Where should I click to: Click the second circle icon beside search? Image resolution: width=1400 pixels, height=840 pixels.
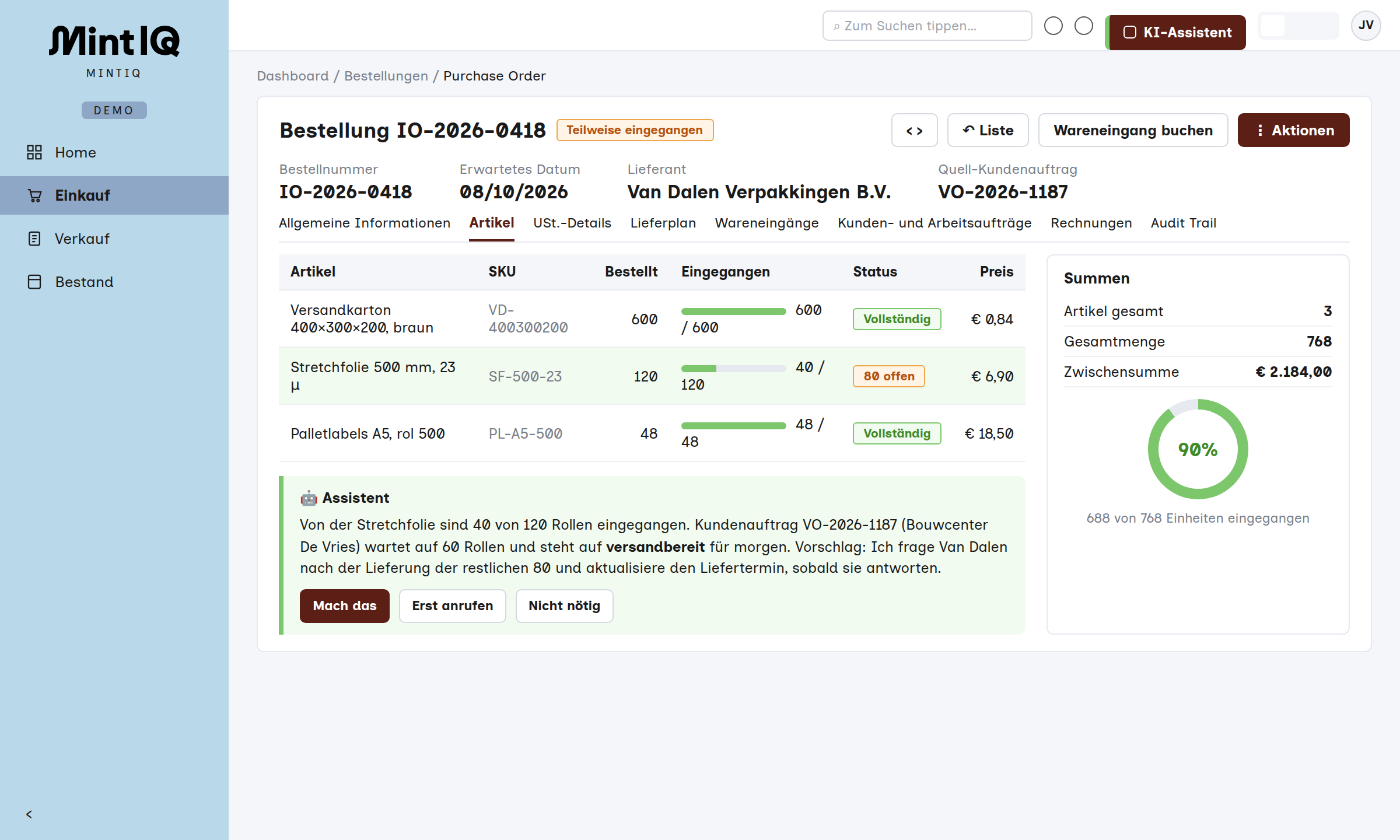coord(1083,26)
